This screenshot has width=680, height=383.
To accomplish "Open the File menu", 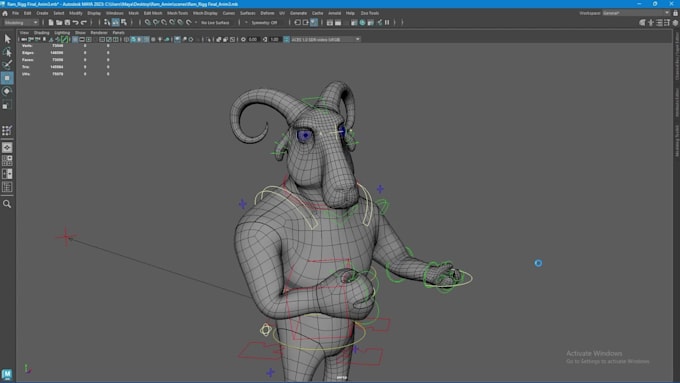I will (x=15, y=13).
